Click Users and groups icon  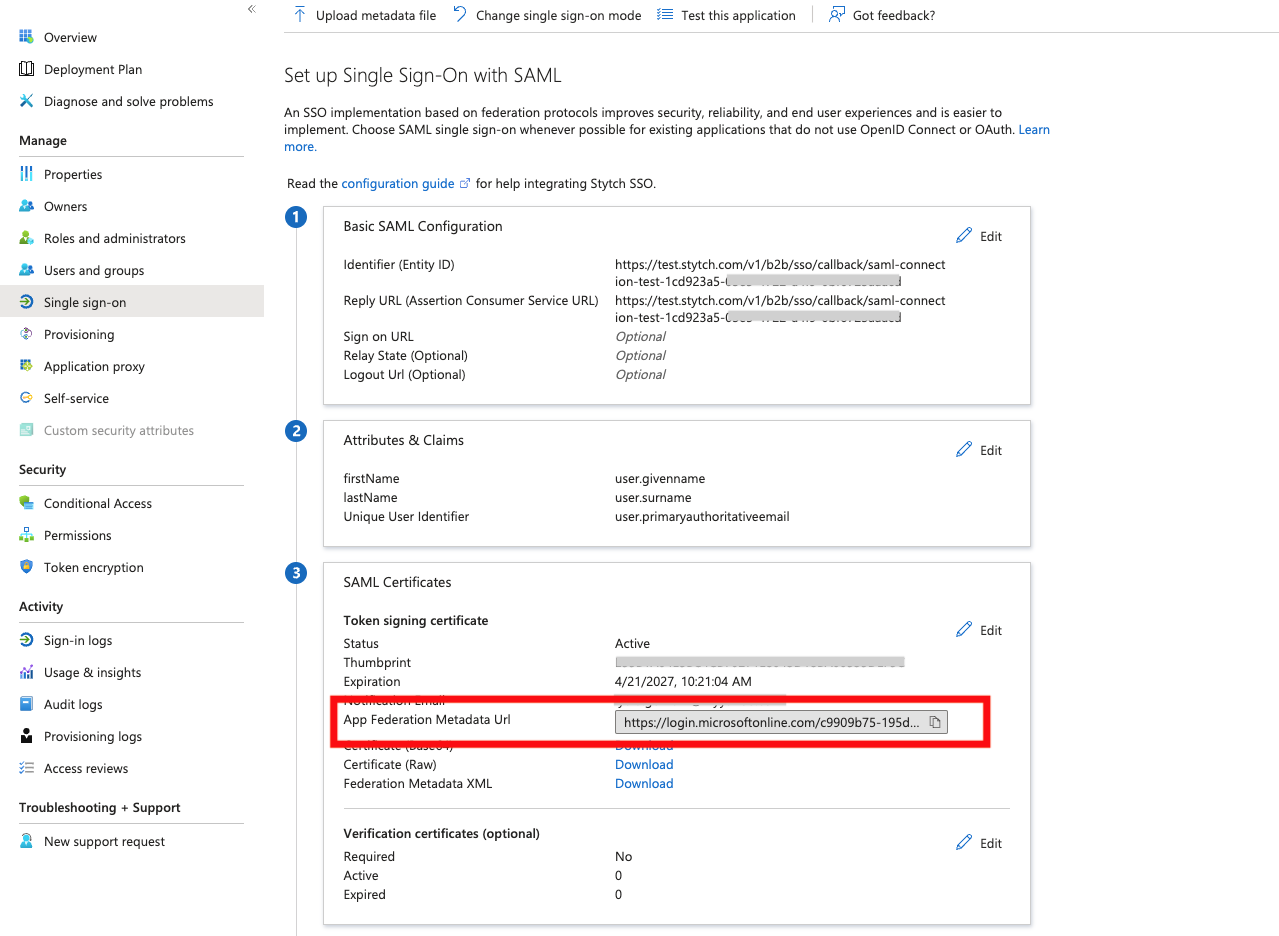click(x=26, y=270)
